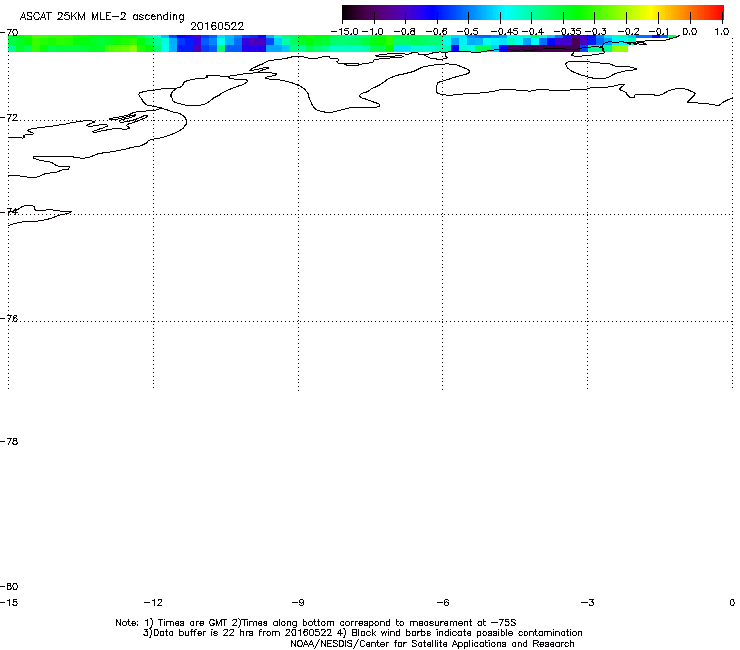The width and height of the screenshot is (740, 650).
Task: Click latitude label -74 on the left axis
Action: coord(9,211)
